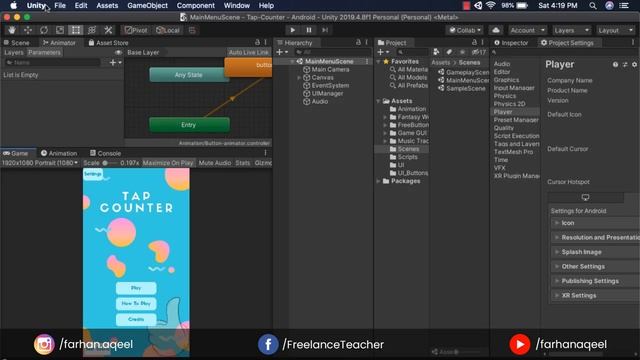Select the Rect tool

pos(76,30)
